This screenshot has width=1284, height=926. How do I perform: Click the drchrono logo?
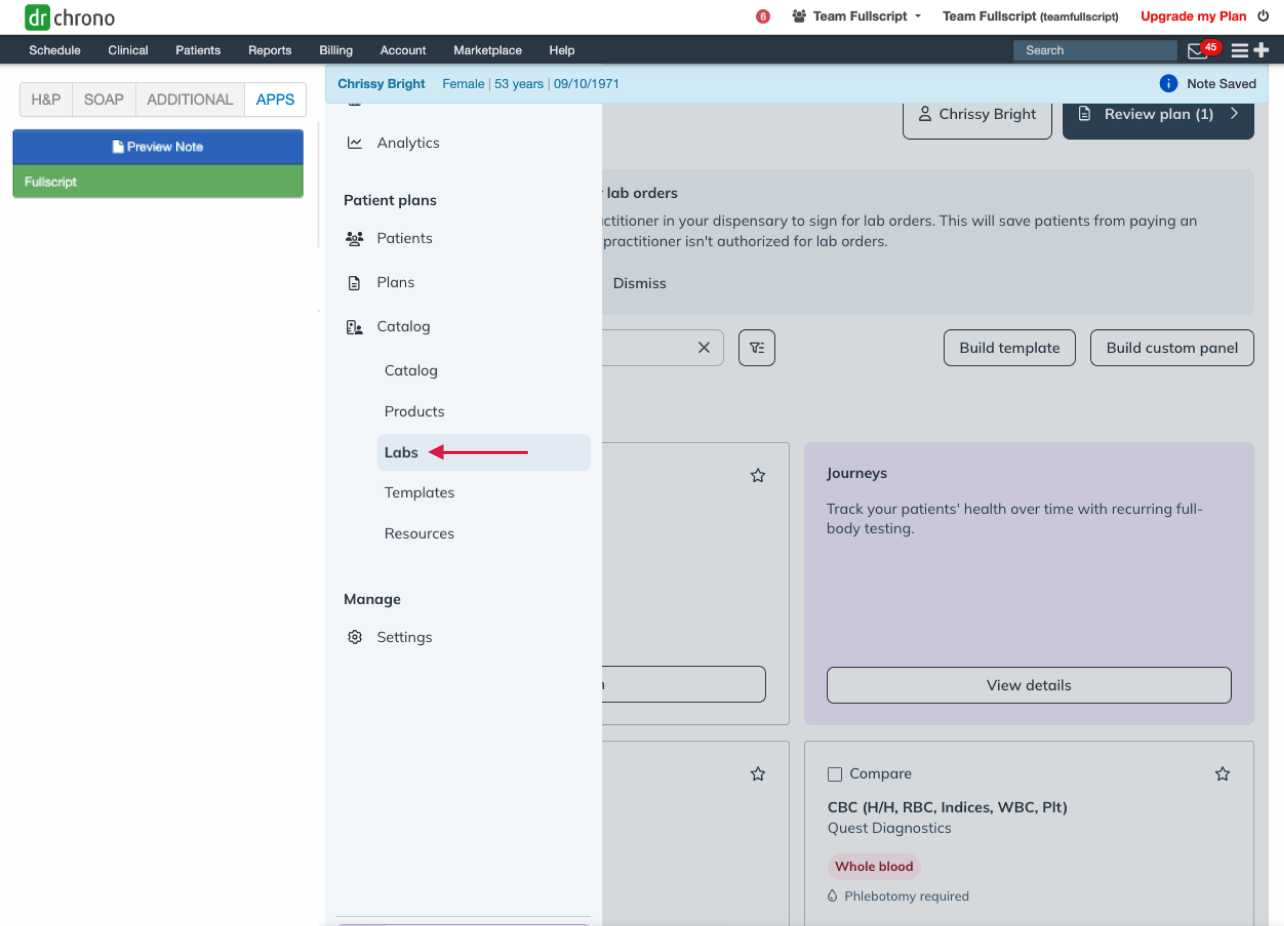pos(67,17)
